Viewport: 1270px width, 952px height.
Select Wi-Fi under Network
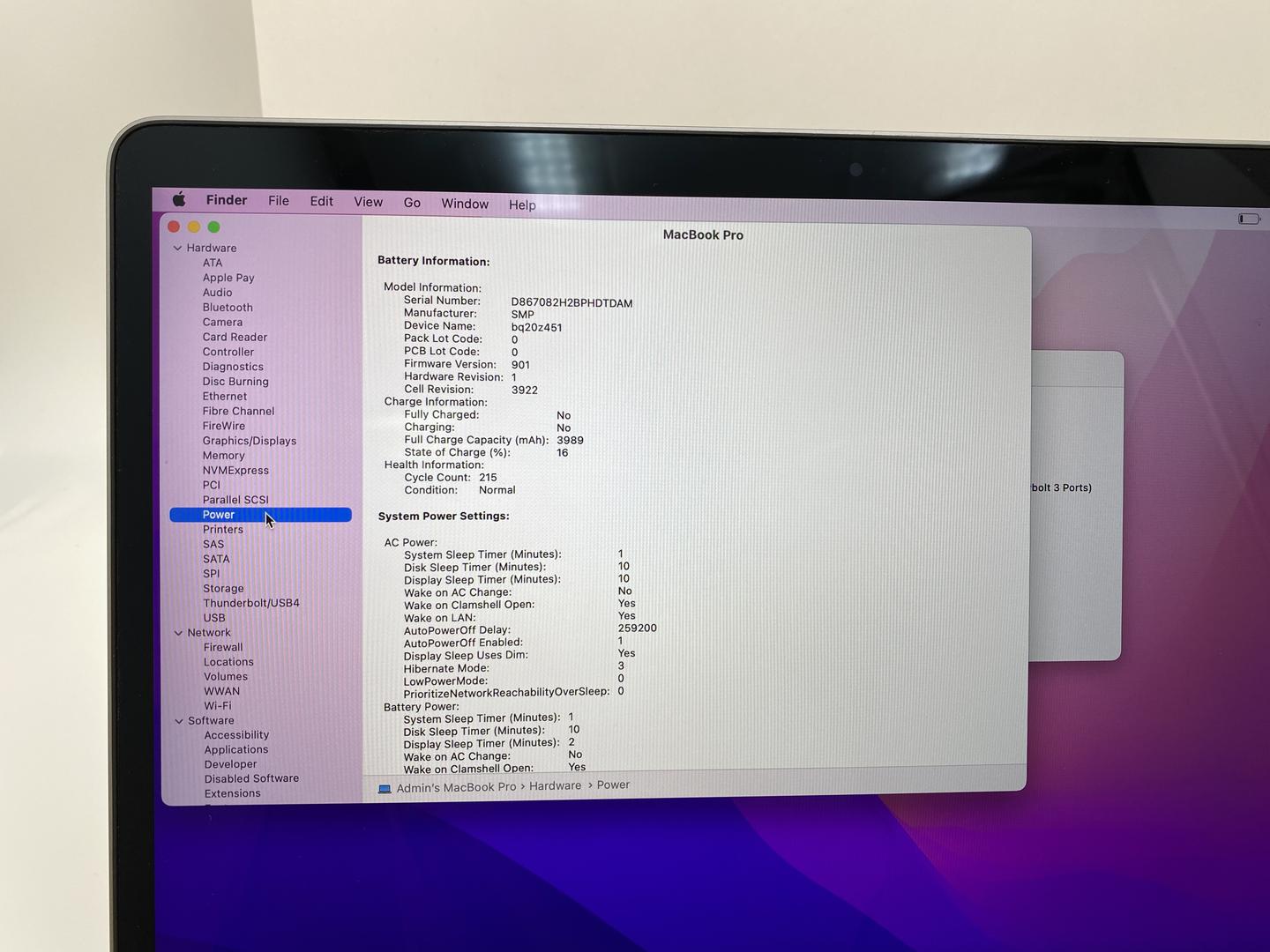tap(218, 705)
